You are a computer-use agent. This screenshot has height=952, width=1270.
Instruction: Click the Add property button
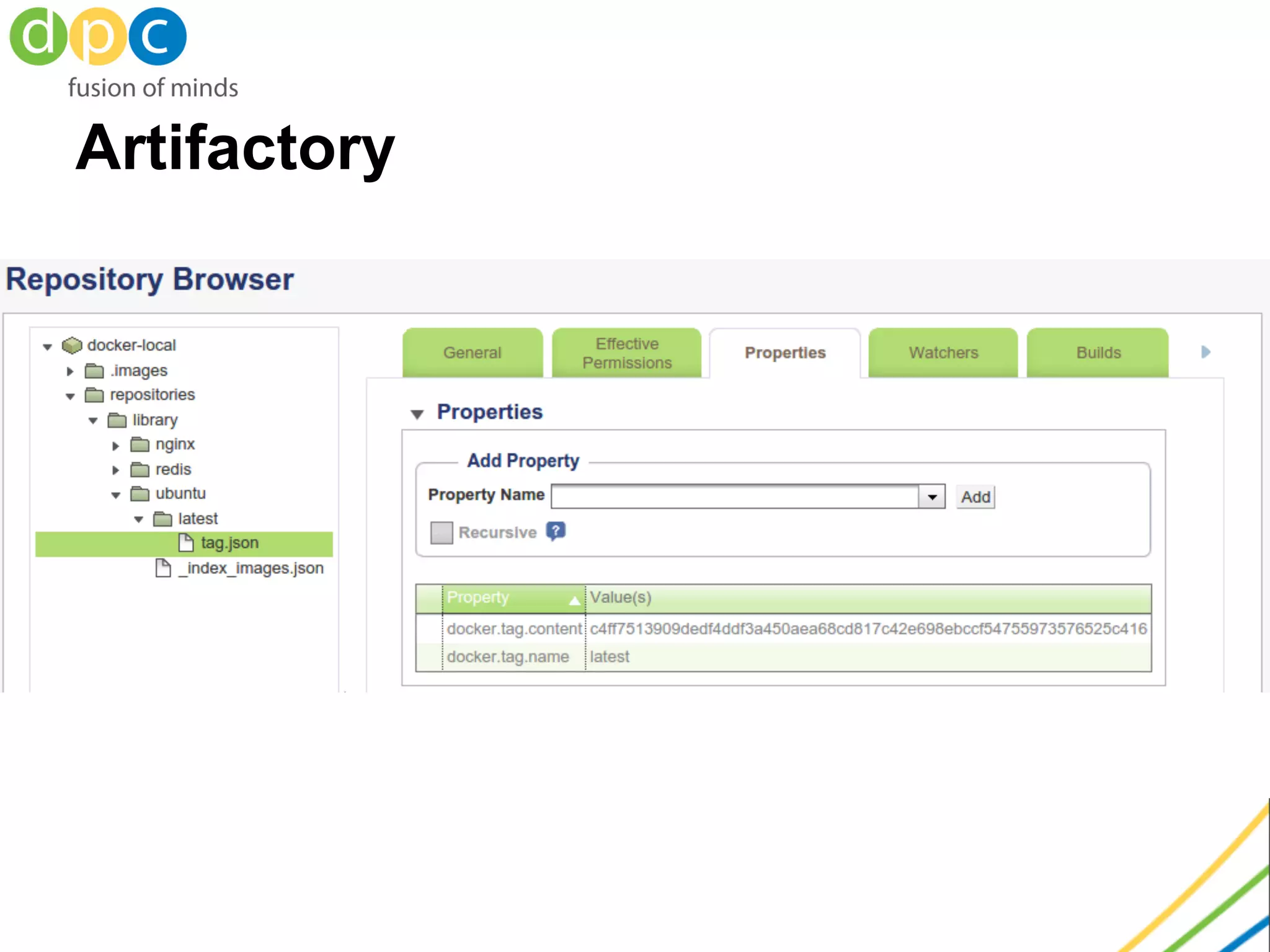975,497
